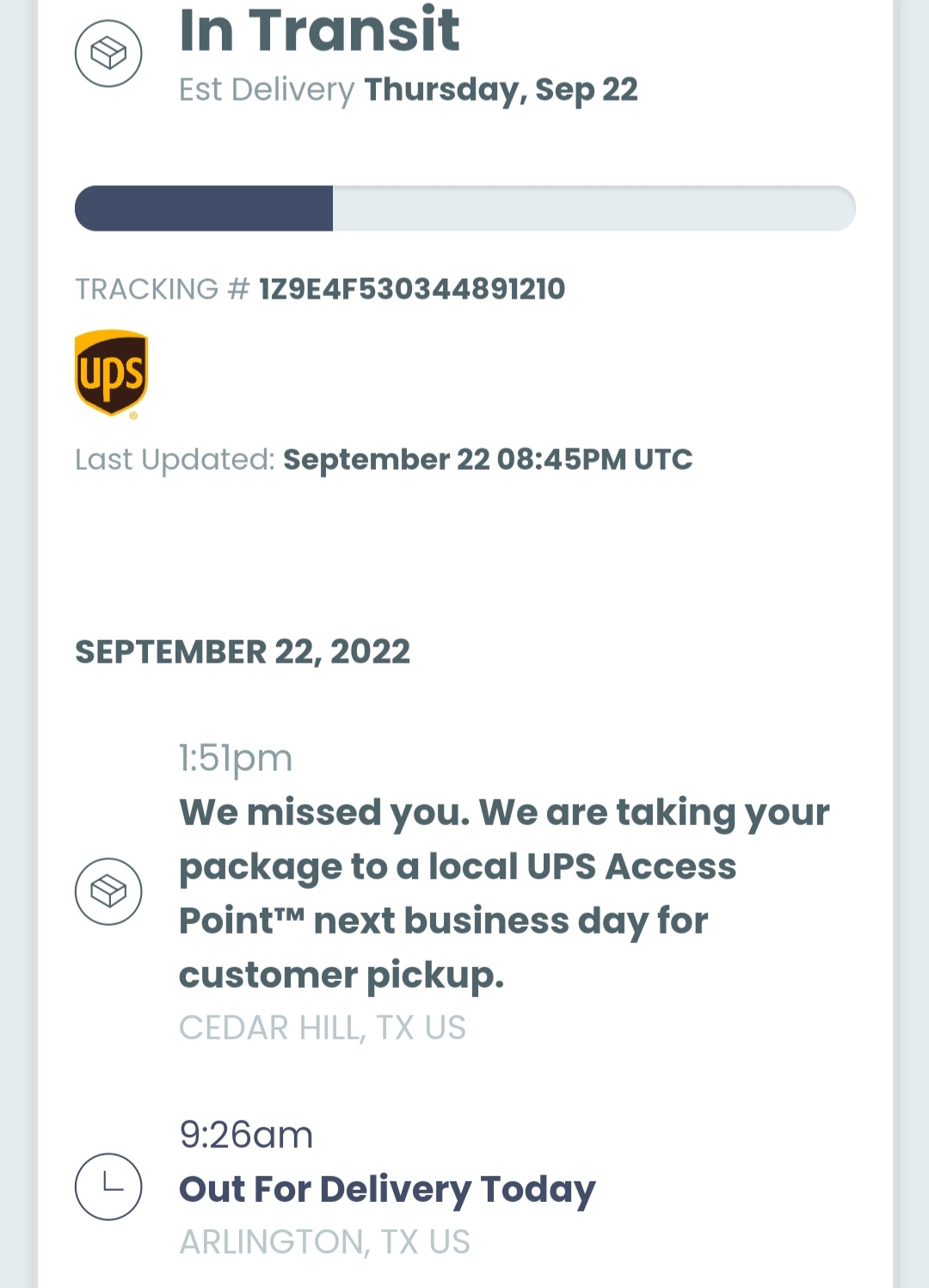Click the filled portion of the progress bar

tap(204, 208)
